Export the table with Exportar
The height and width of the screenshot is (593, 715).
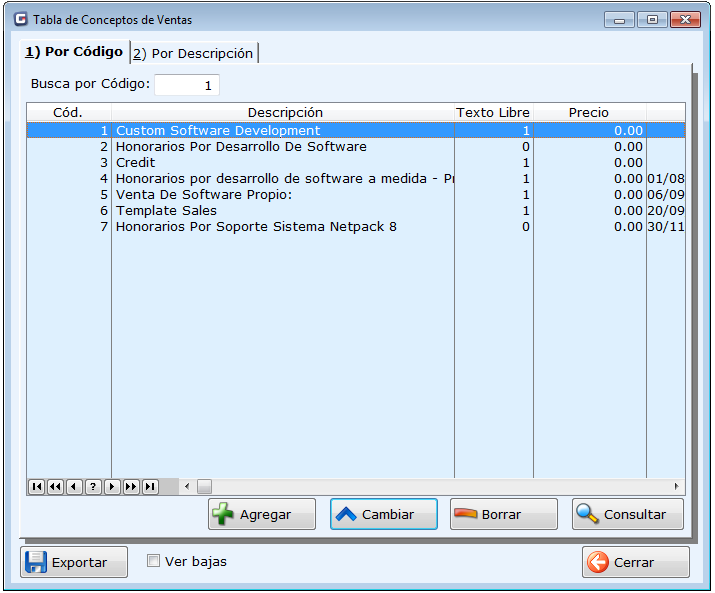click(74, 562)
